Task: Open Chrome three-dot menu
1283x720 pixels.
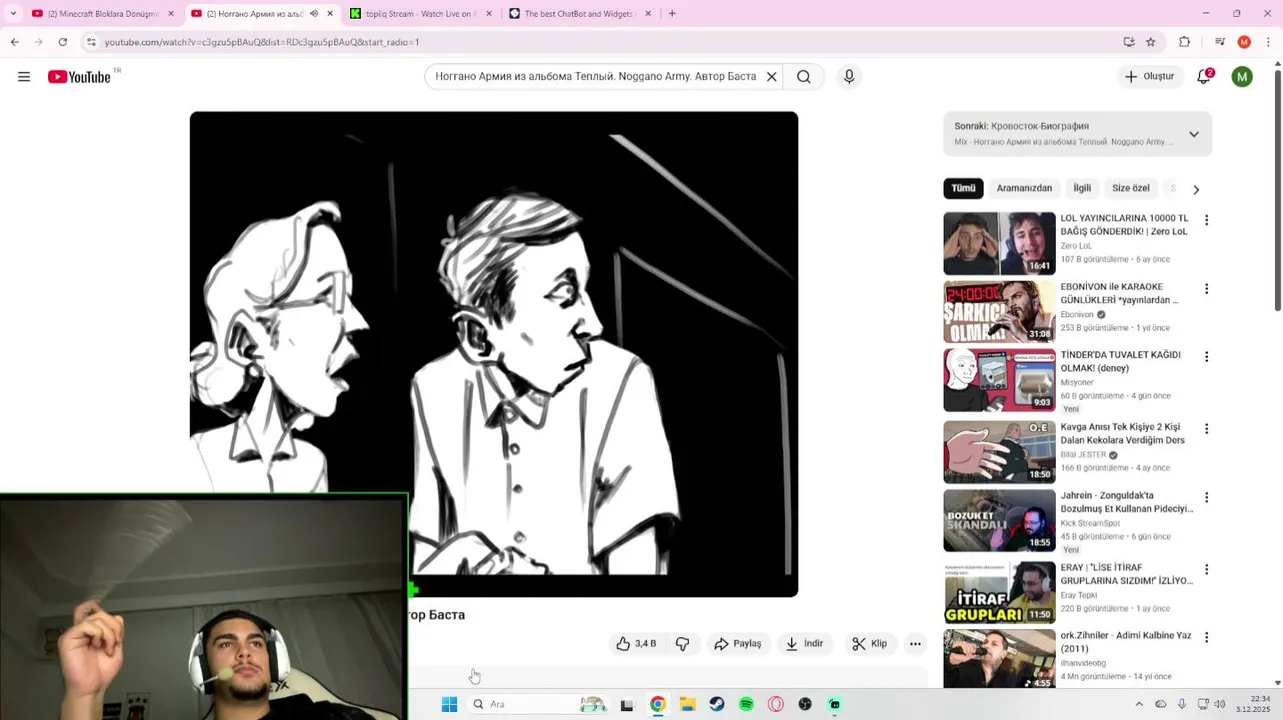Action: pos(1269,42)
